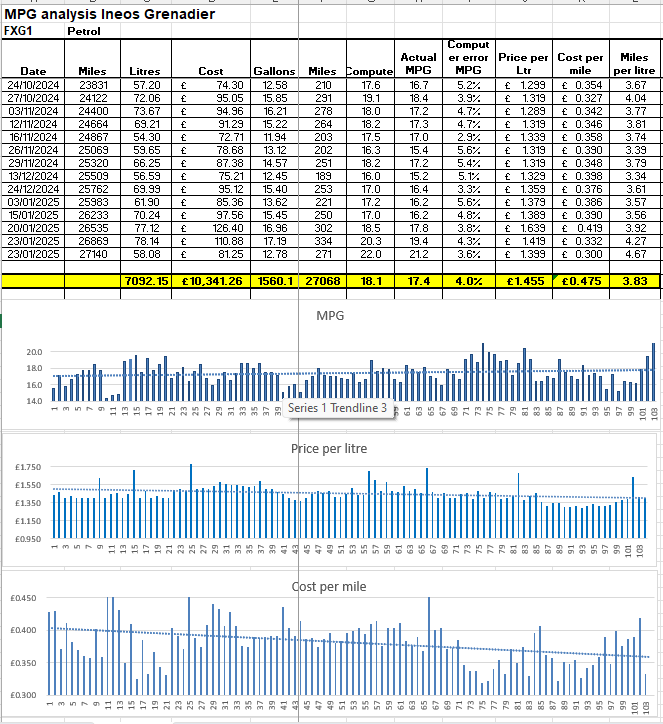Click the 'MPG' chart title
Viewport: 663px width, 724px height.
tap(330, 316)
